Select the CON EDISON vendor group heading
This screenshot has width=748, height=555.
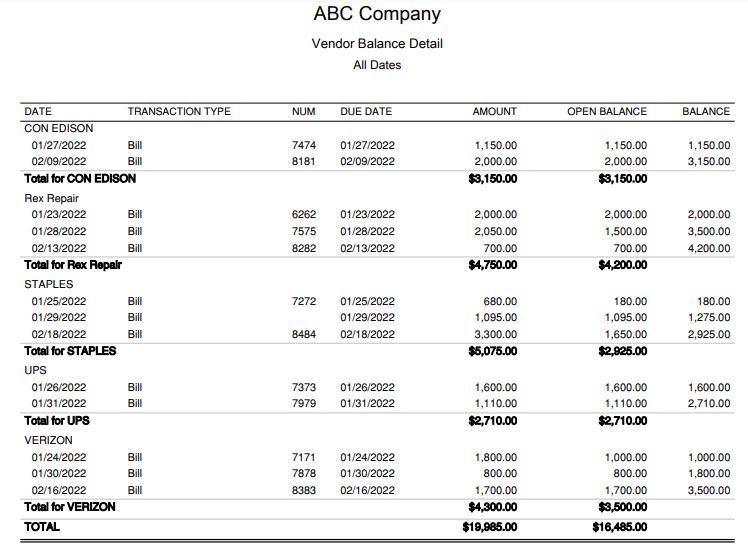click(59, 128)
